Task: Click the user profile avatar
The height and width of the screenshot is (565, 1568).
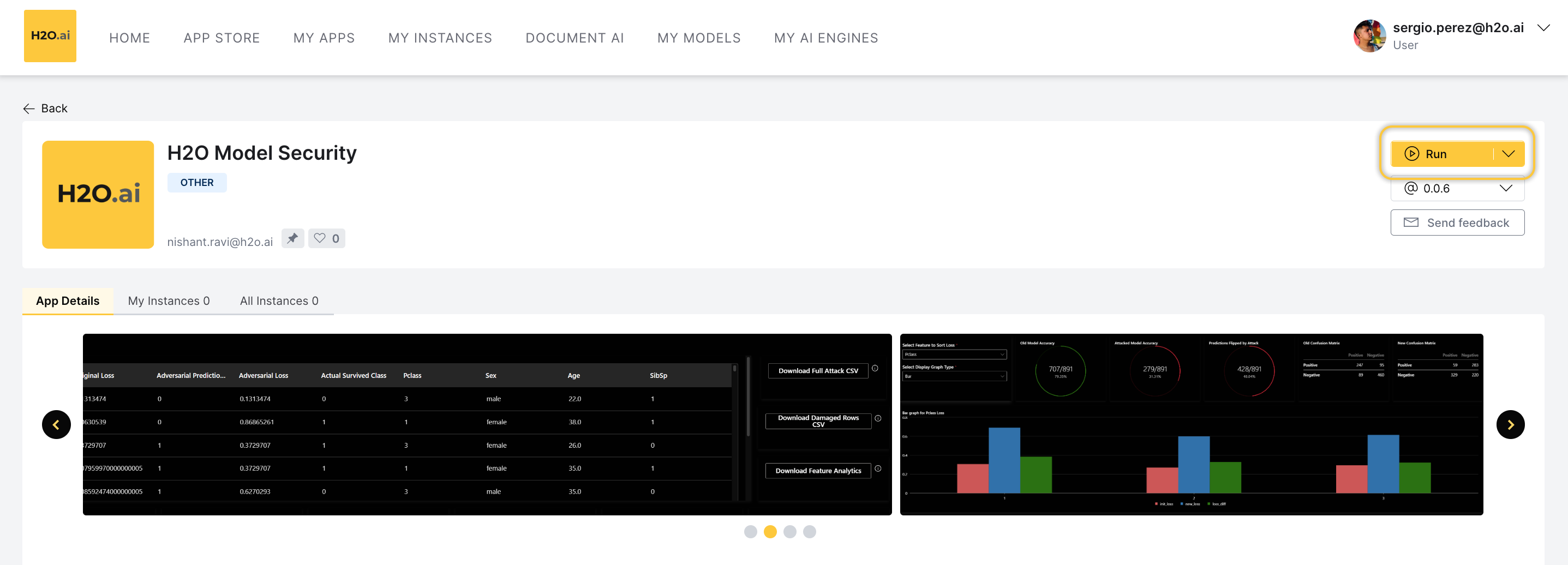Action: pos(1368,36)
